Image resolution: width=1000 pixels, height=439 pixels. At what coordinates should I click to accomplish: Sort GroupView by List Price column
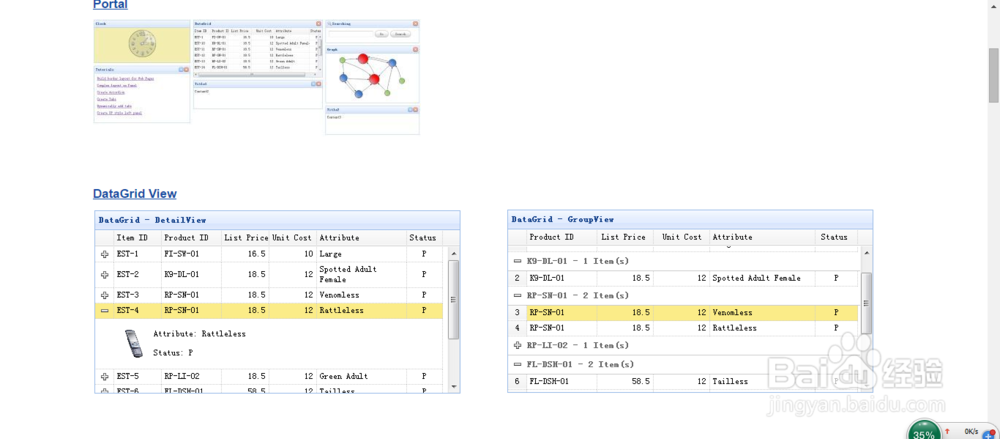625,237
